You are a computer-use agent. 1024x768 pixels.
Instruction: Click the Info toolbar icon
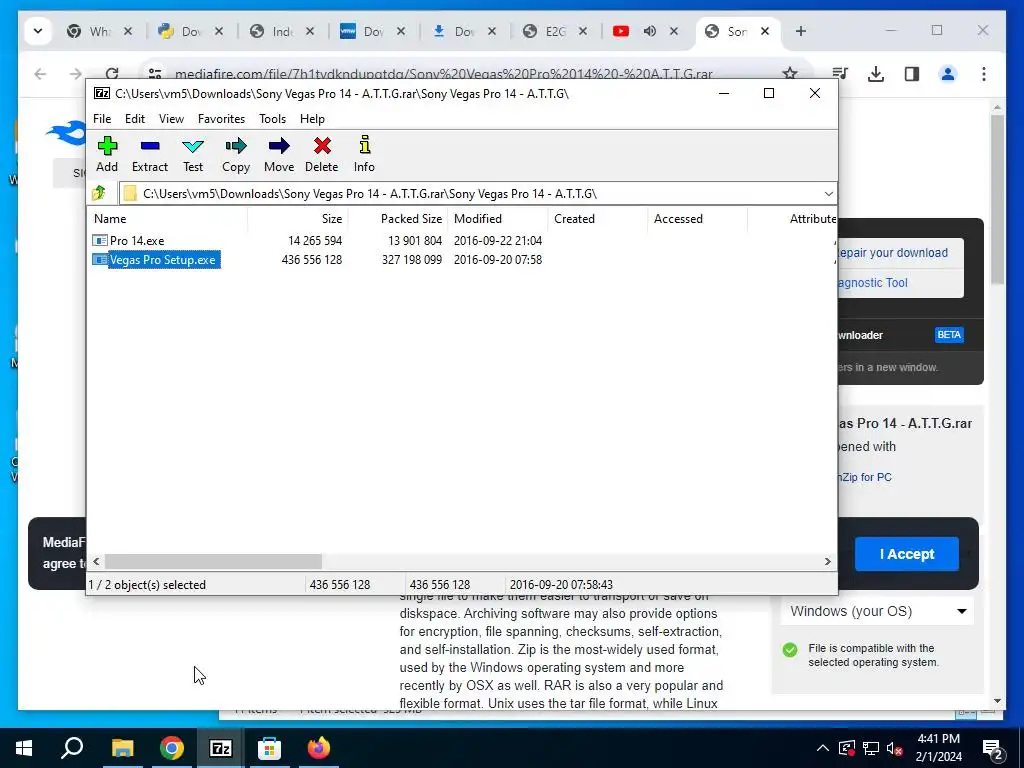[364, 154]
